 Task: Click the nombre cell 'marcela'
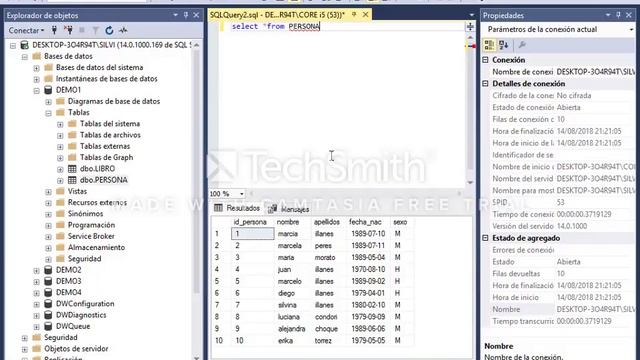(292, 246)
